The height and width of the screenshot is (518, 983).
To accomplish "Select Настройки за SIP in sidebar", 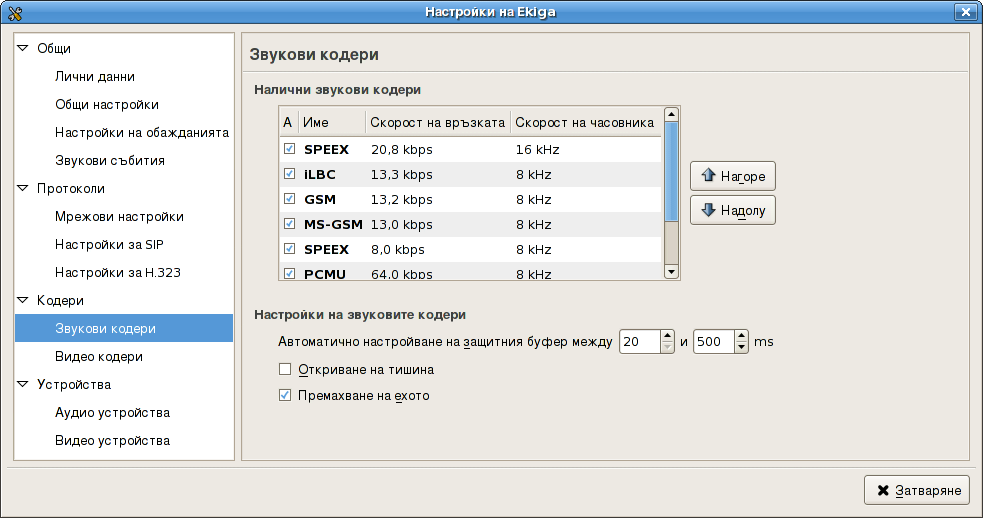I will pos(104,244).
